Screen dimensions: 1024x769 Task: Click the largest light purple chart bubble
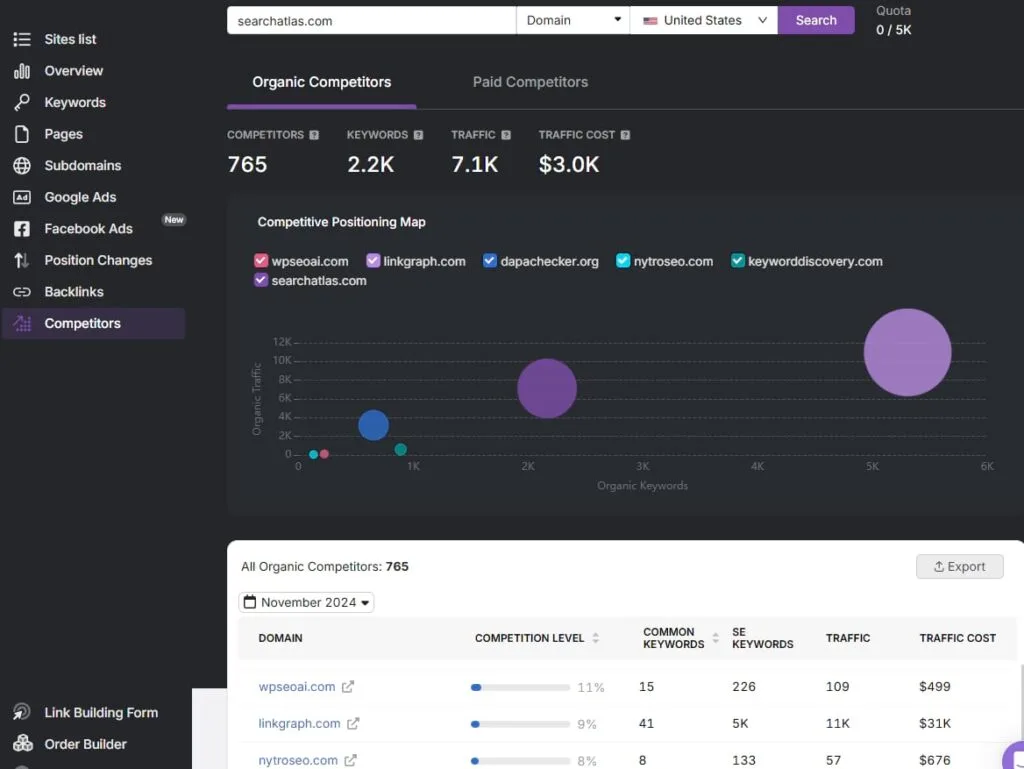(x=907, y=353)
